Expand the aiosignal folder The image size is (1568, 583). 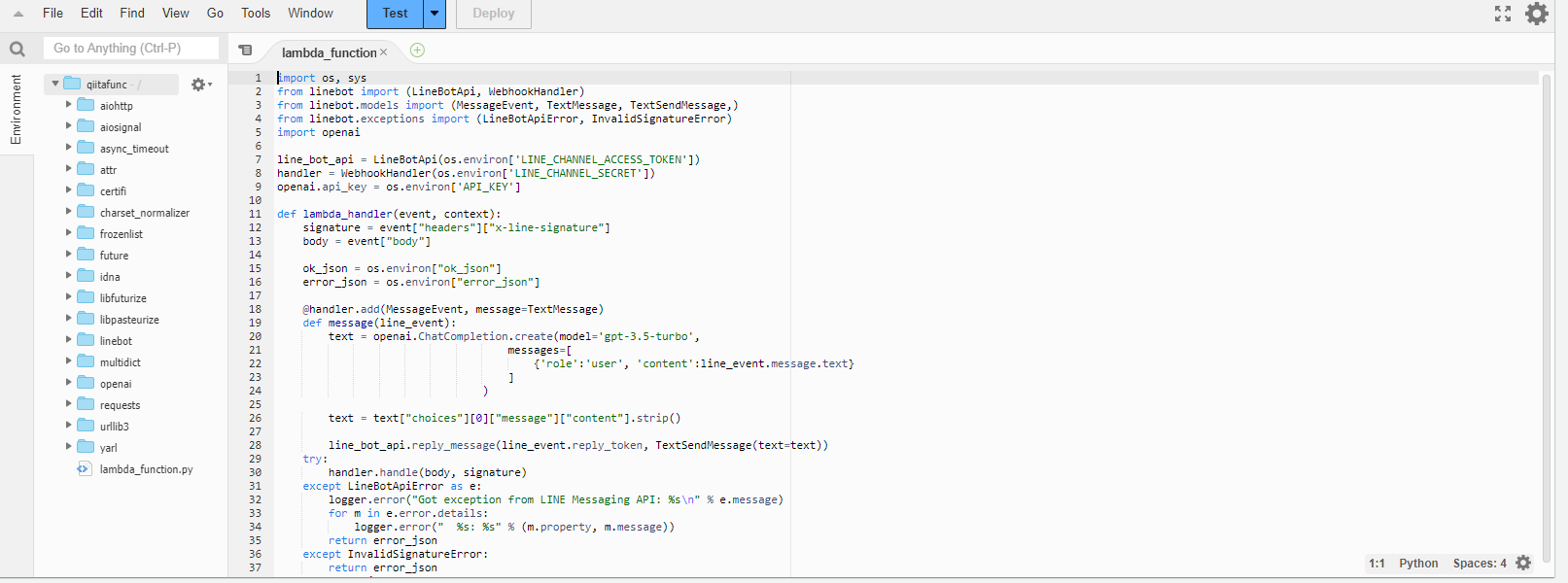click(x=68, y=126)
